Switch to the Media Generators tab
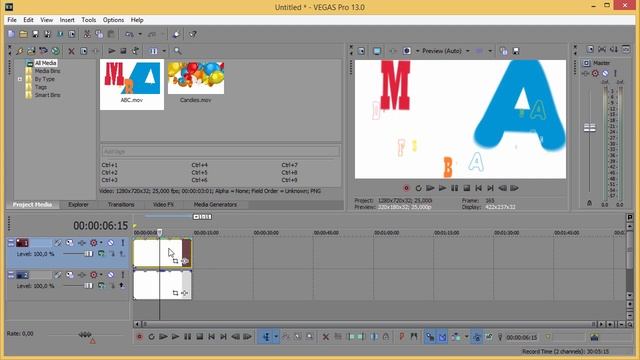This screenshot has width=640, height=360. click(x=215, y=204)
